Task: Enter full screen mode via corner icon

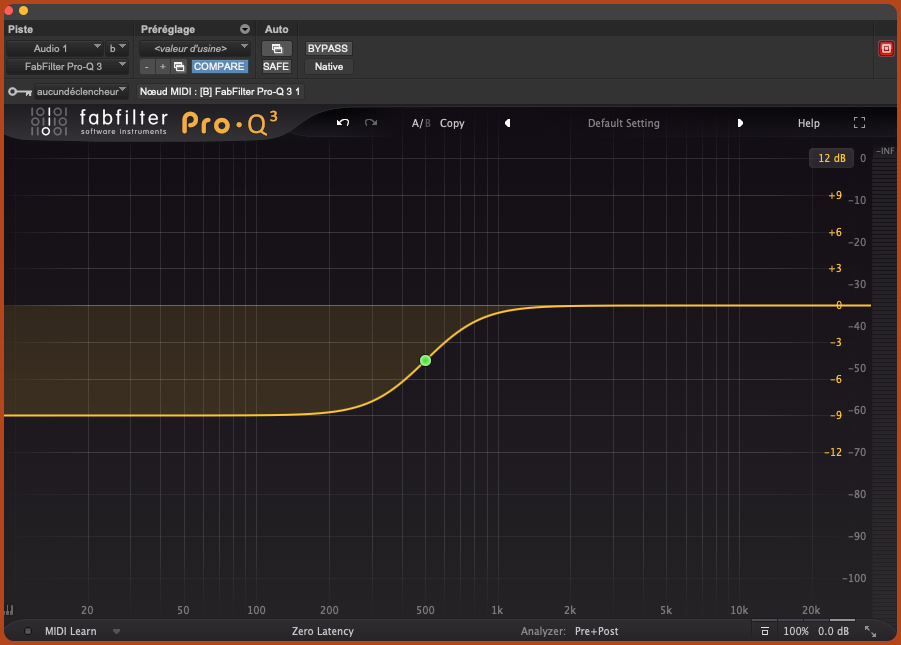Action: click(859, 123)
